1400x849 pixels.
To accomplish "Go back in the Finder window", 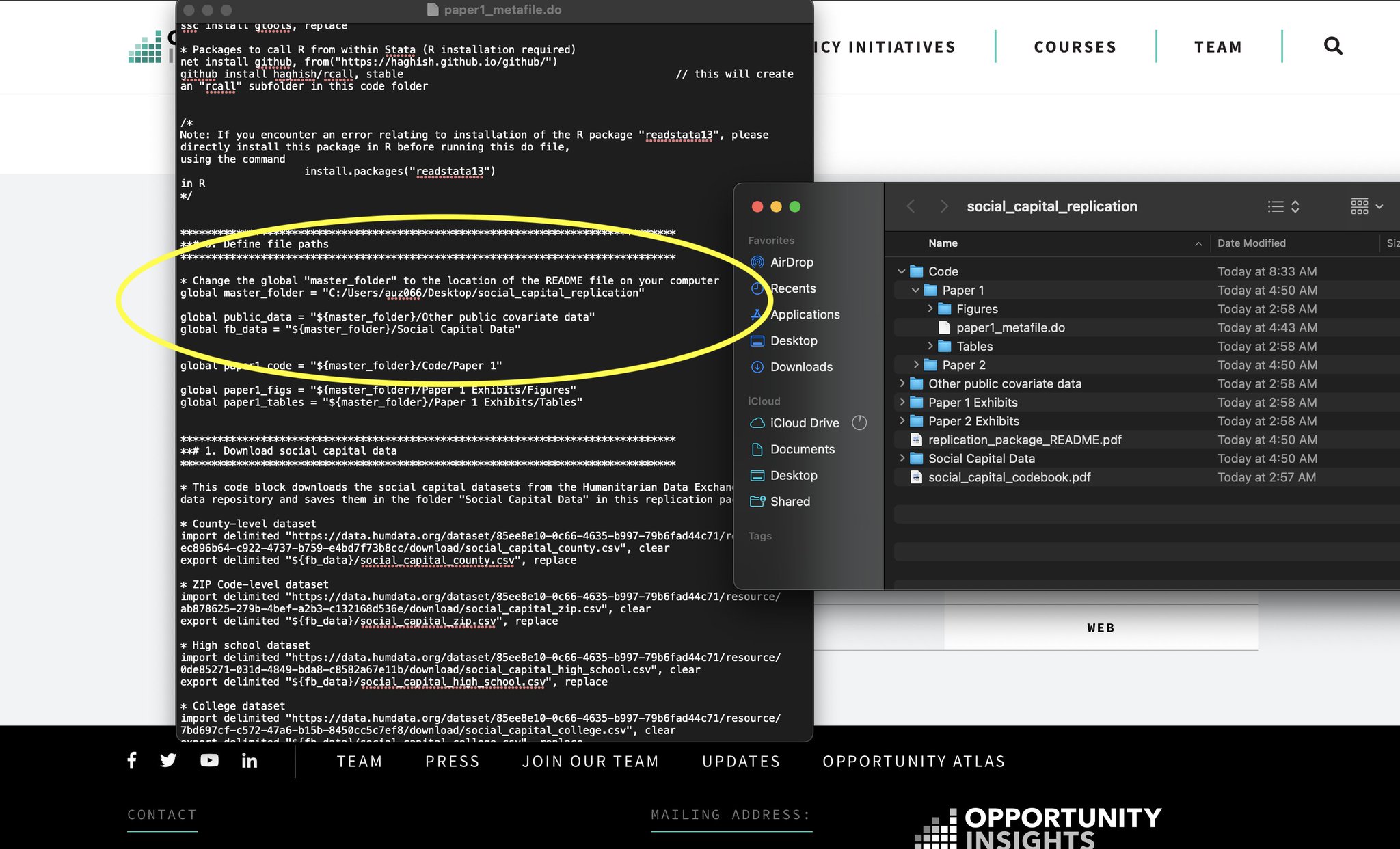I will coord(911,206).
